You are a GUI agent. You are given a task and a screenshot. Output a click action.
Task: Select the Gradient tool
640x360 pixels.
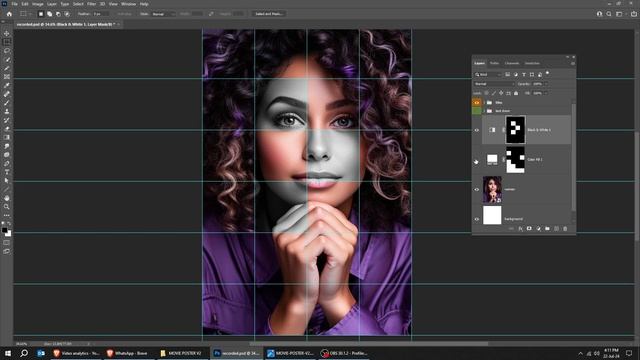pos(7,137)
